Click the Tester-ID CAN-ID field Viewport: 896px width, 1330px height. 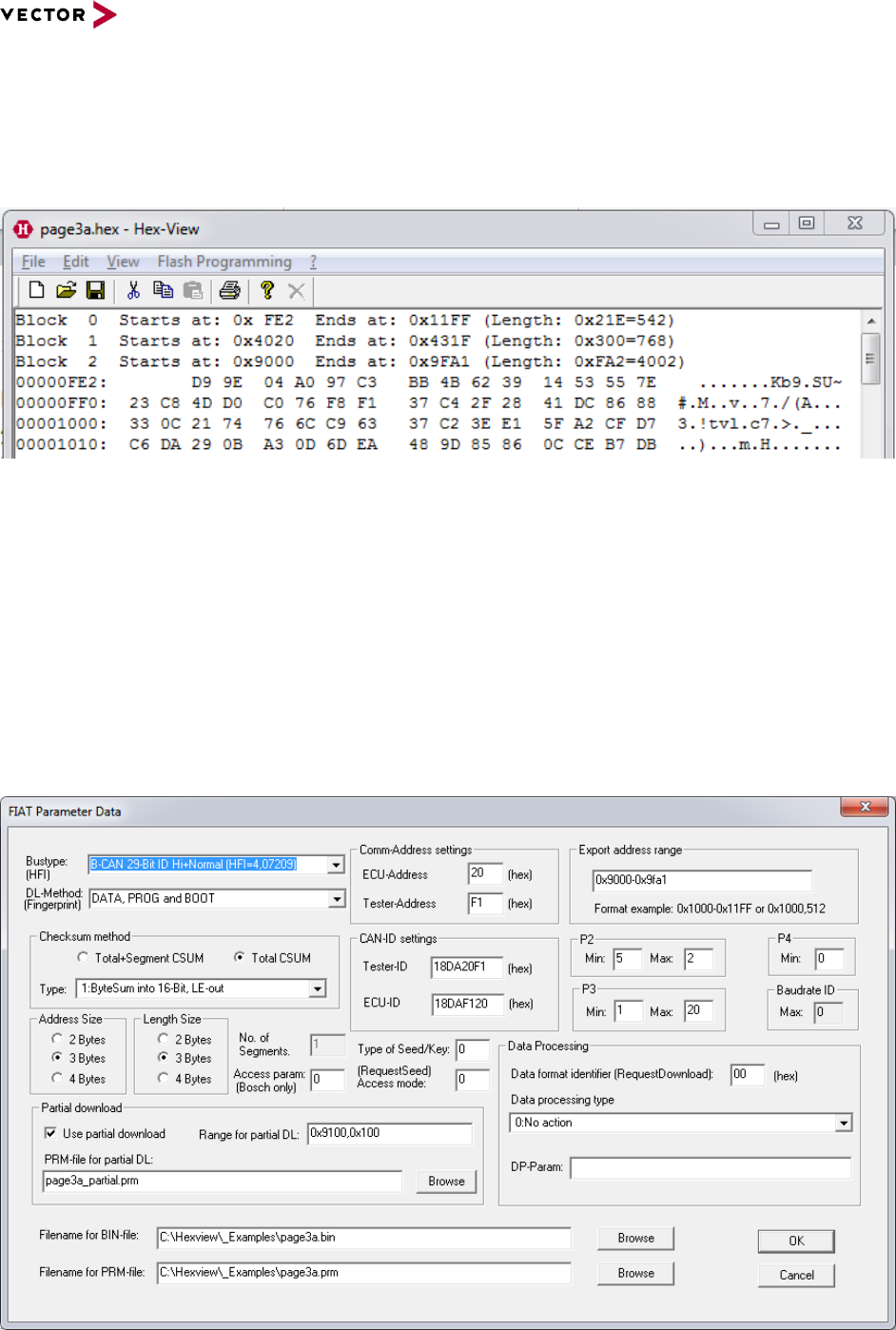467,968
